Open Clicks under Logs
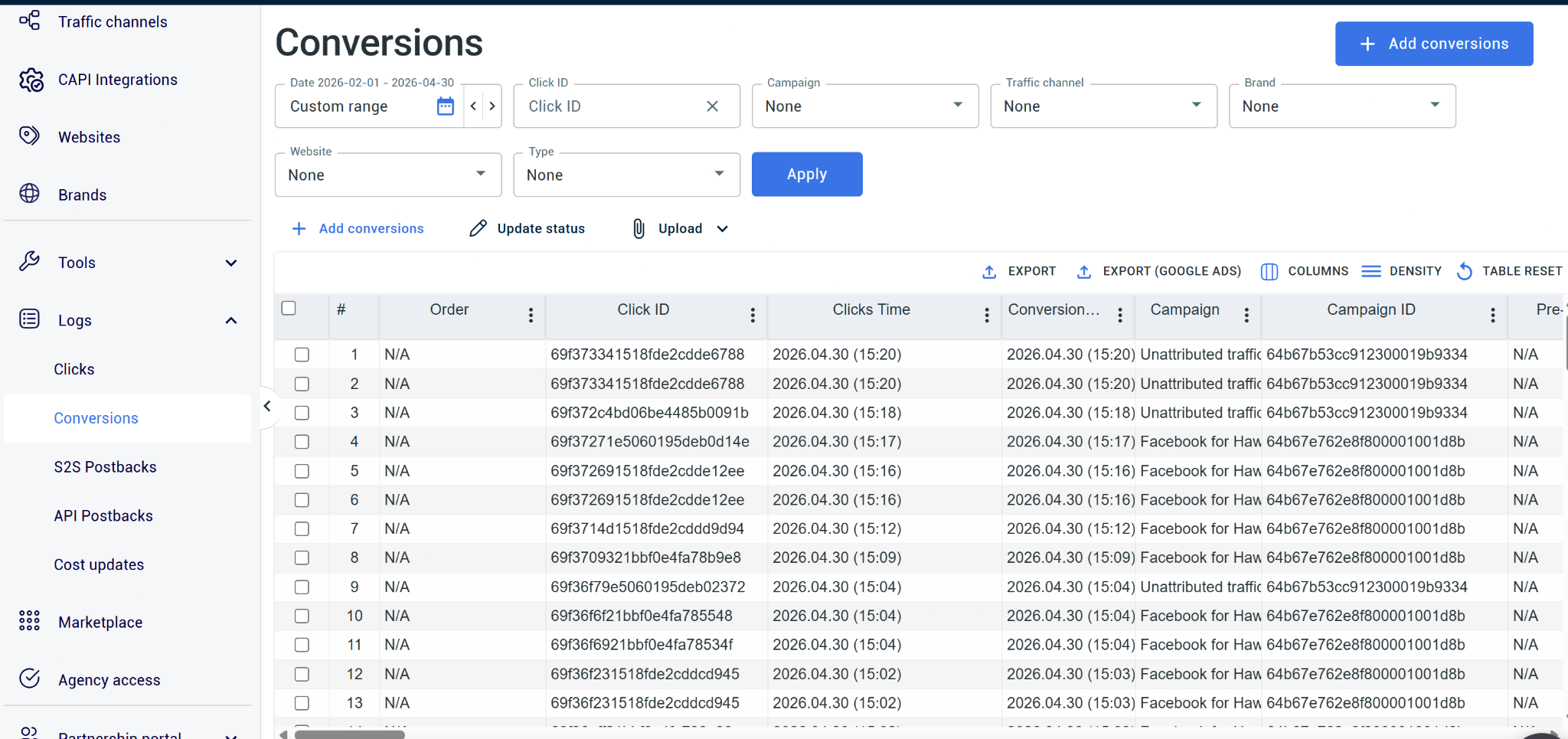 pos(74,369)
